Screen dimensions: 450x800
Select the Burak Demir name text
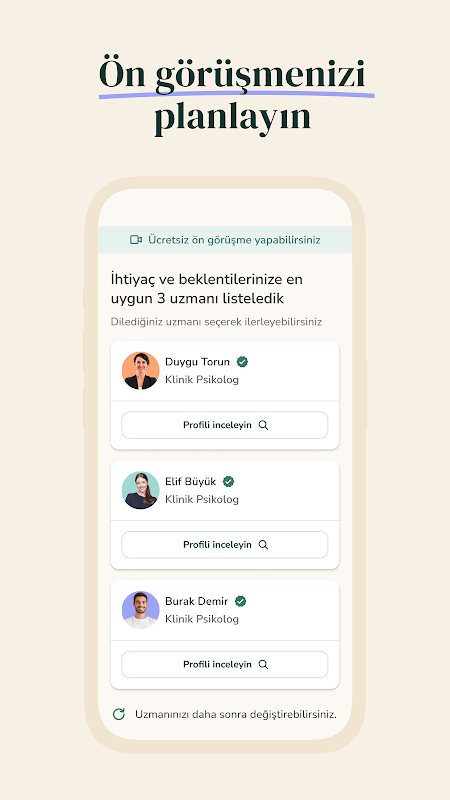[x=196, y=601]
